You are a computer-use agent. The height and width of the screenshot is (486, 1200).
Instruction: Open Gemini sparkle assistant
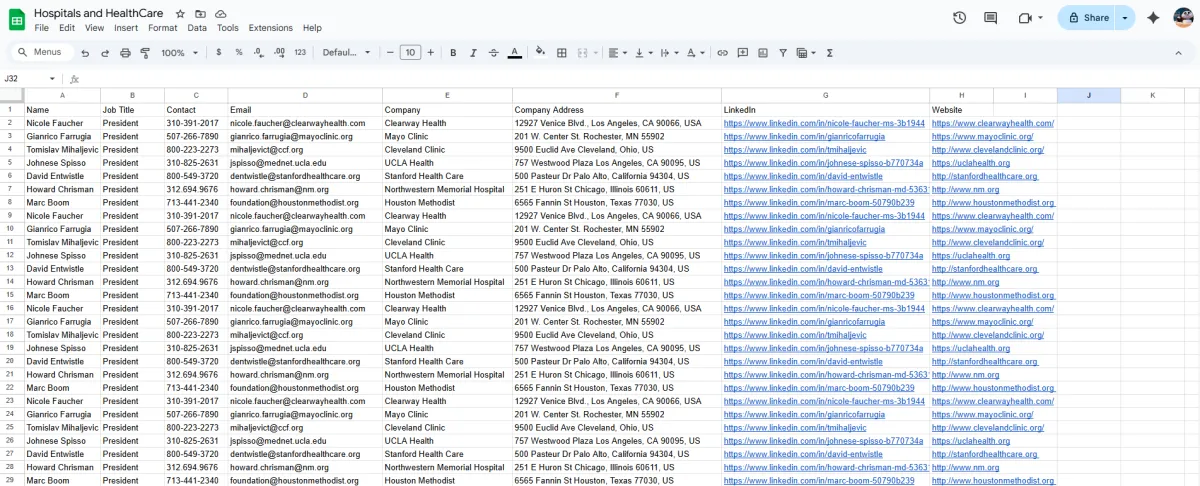click(x=1153, y=17)
